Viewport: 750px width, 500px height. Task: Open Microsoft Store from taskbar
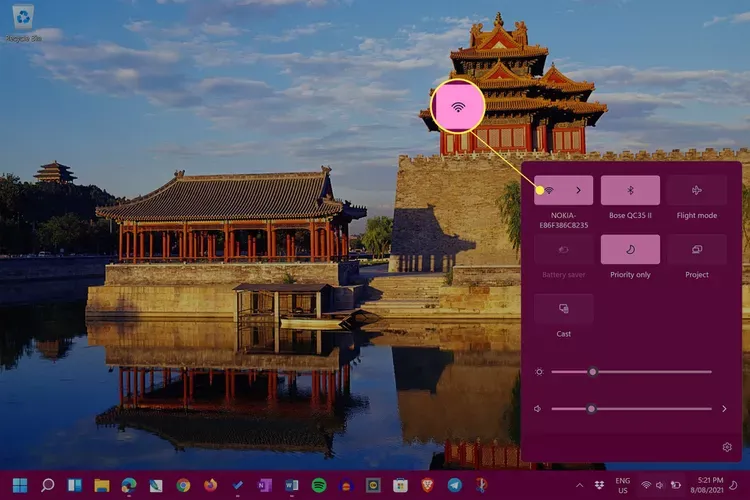(x=400, y=485)
